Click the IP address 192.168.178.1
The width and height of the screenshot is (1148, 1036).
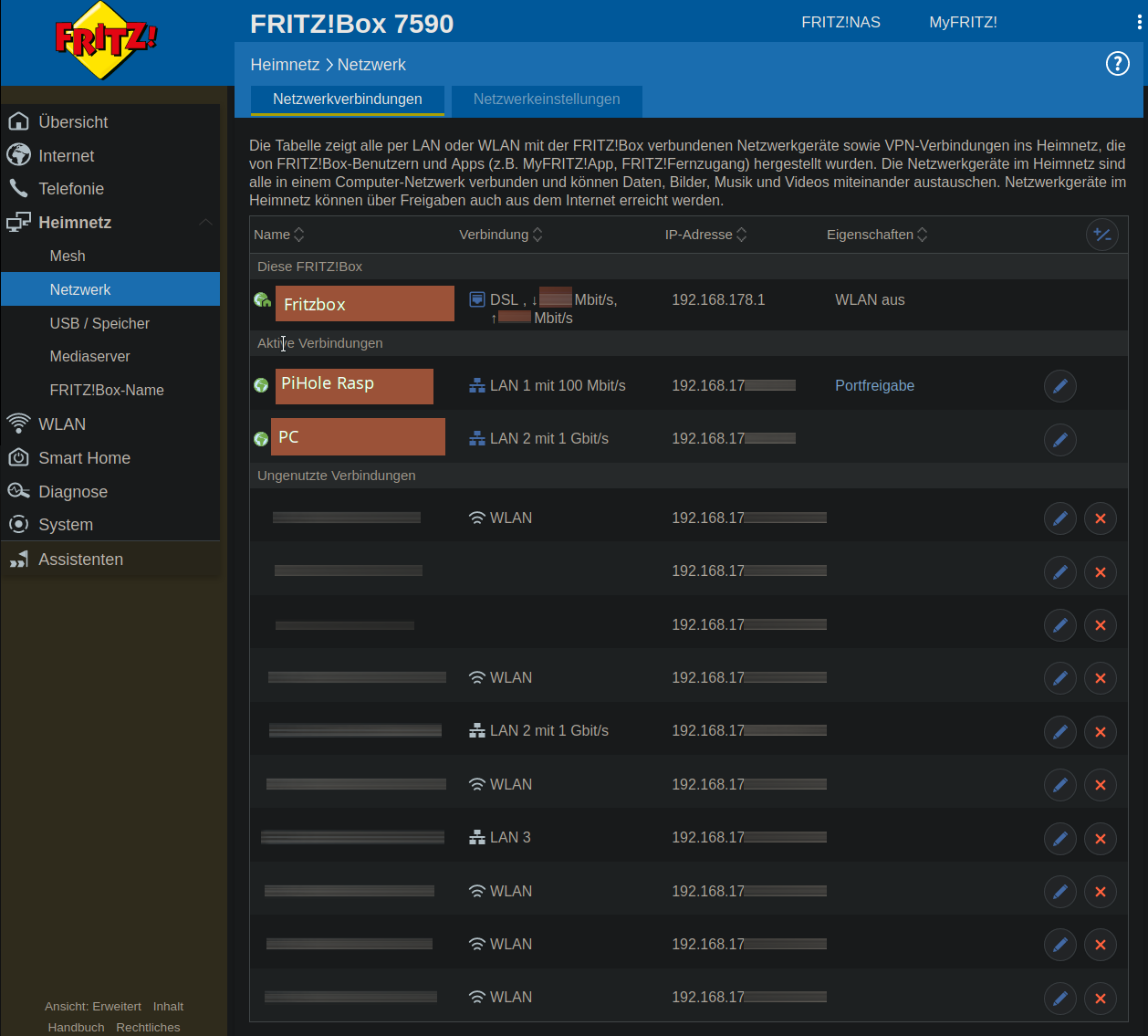point(718,299)
